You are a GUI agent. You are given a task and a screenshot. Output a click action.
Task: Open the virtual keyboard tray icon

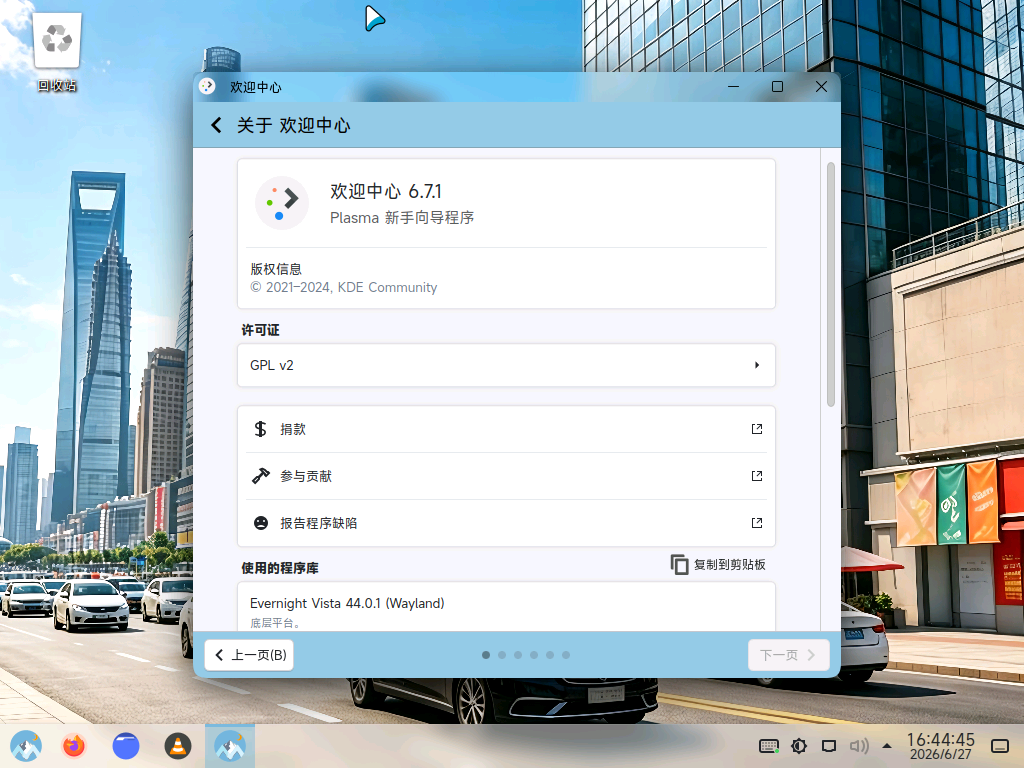[x=769, y=746]
